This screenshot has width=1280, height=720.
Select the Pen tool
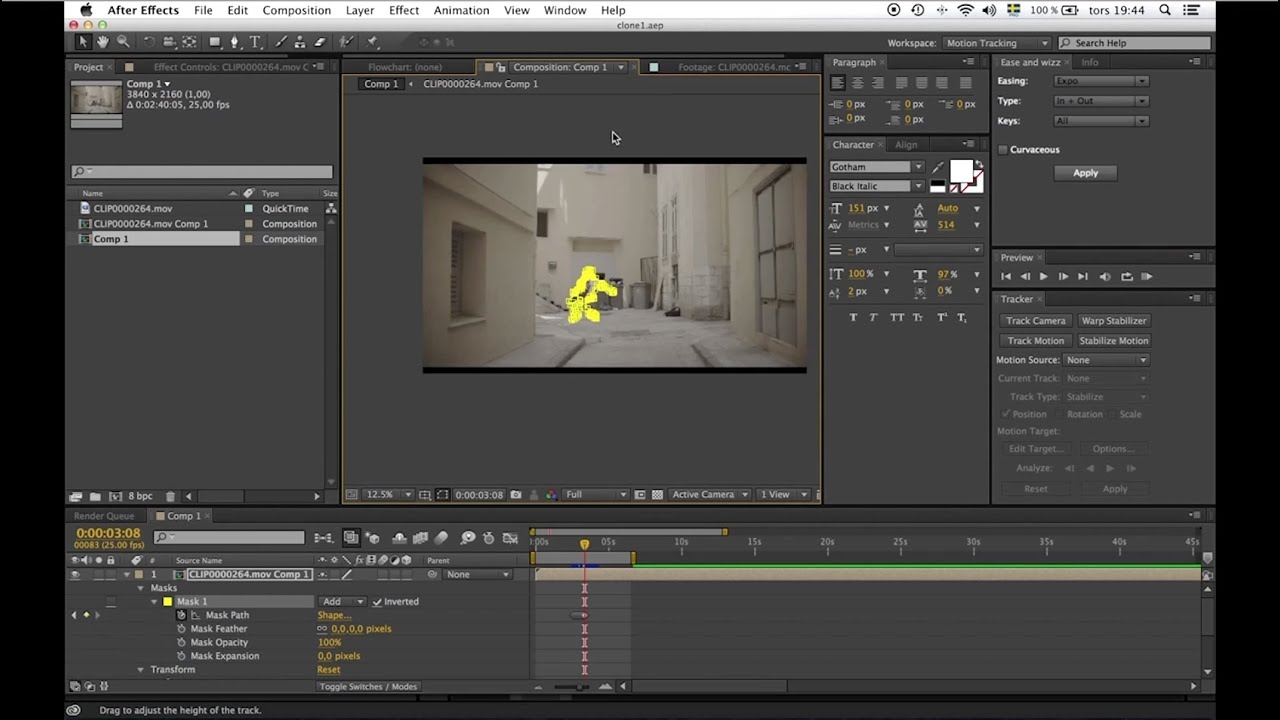pyautogui.click(x=235, y=42)
